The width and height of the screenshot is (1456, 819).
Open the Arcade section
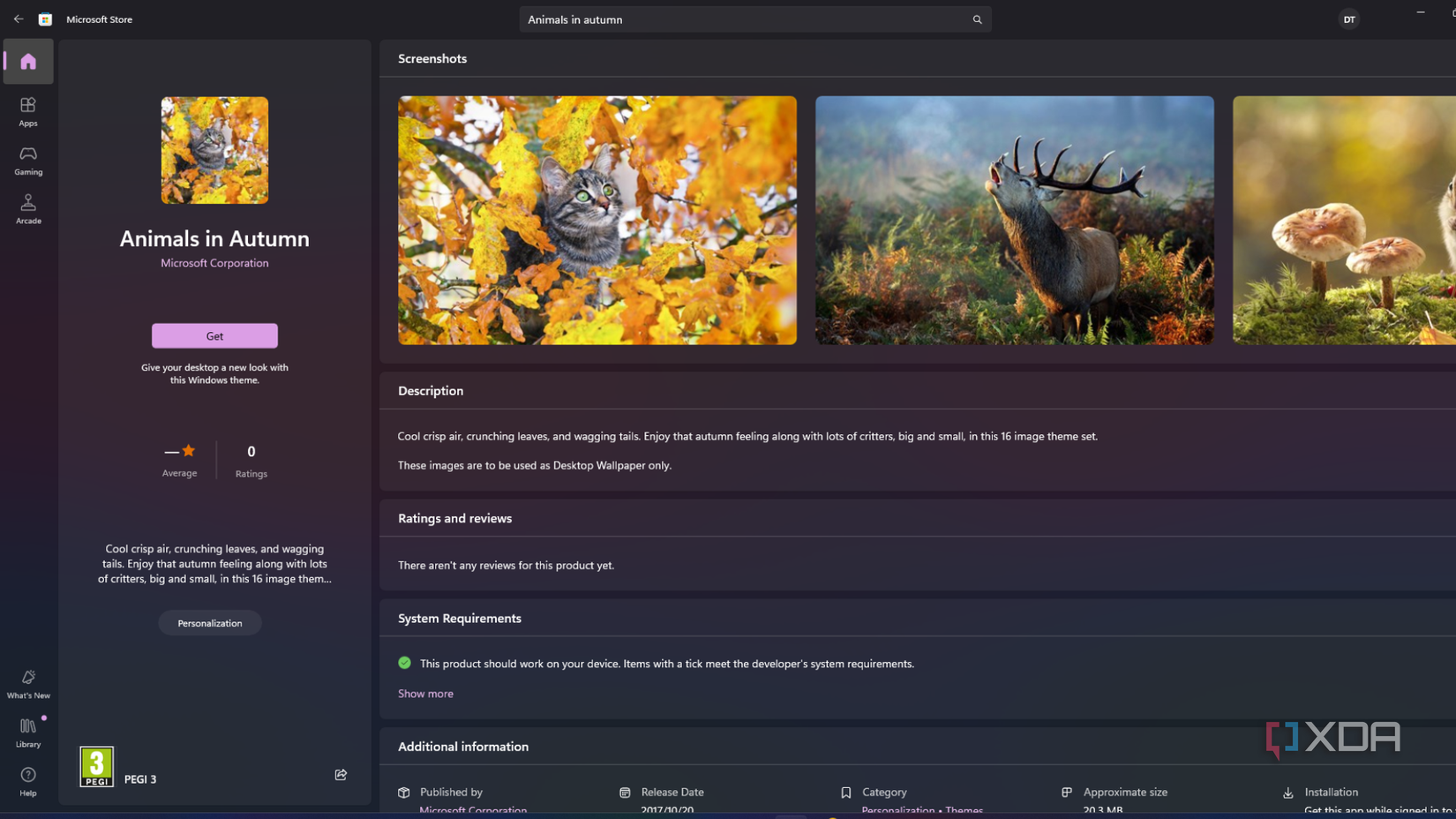click(27, 208)
